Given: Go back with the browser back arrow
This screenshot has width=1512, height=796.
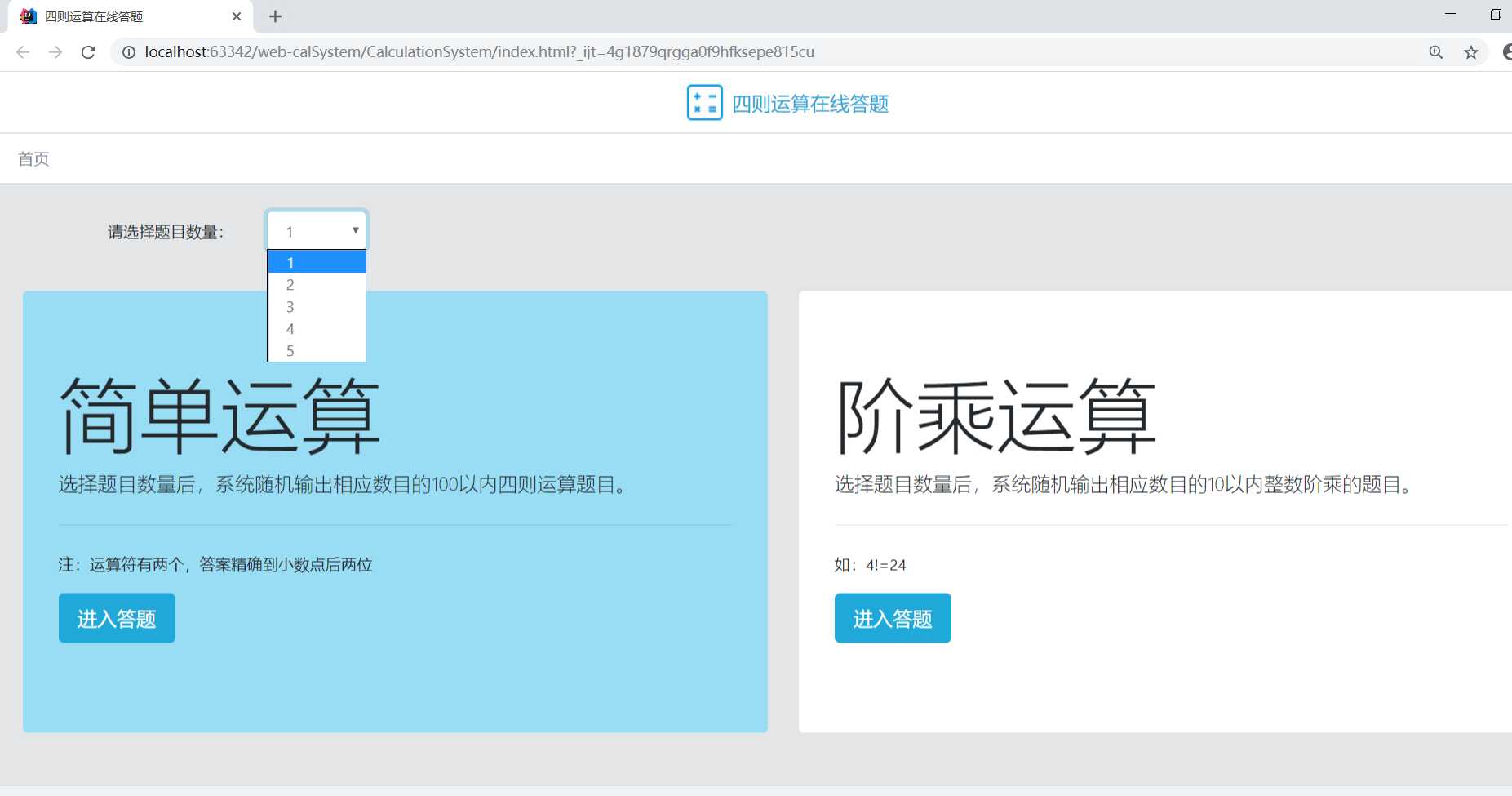Looking at the screenshot, I should pyautogui.click(x=23, y=52).
